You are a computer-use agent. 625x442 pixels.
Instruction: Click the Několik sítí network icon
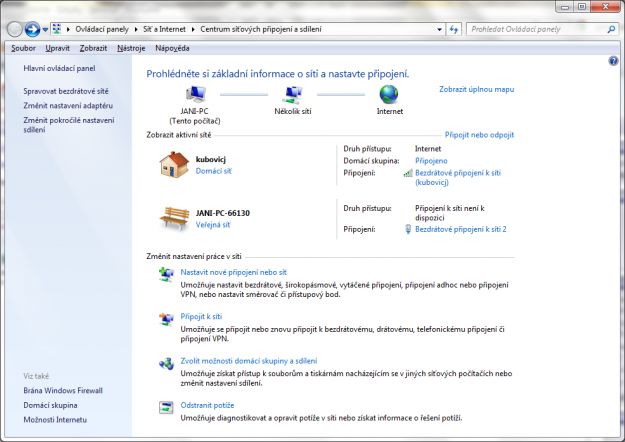[x=293, y=96]
